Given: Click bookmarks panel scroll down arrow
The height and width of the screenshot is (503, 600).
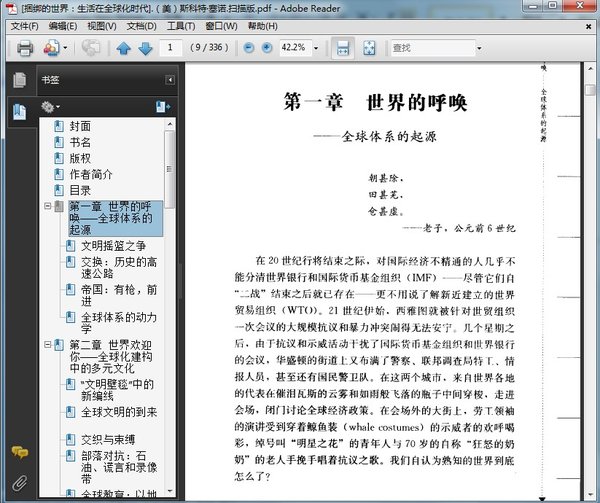Looking at the screenshot, I should click(170, 491).
